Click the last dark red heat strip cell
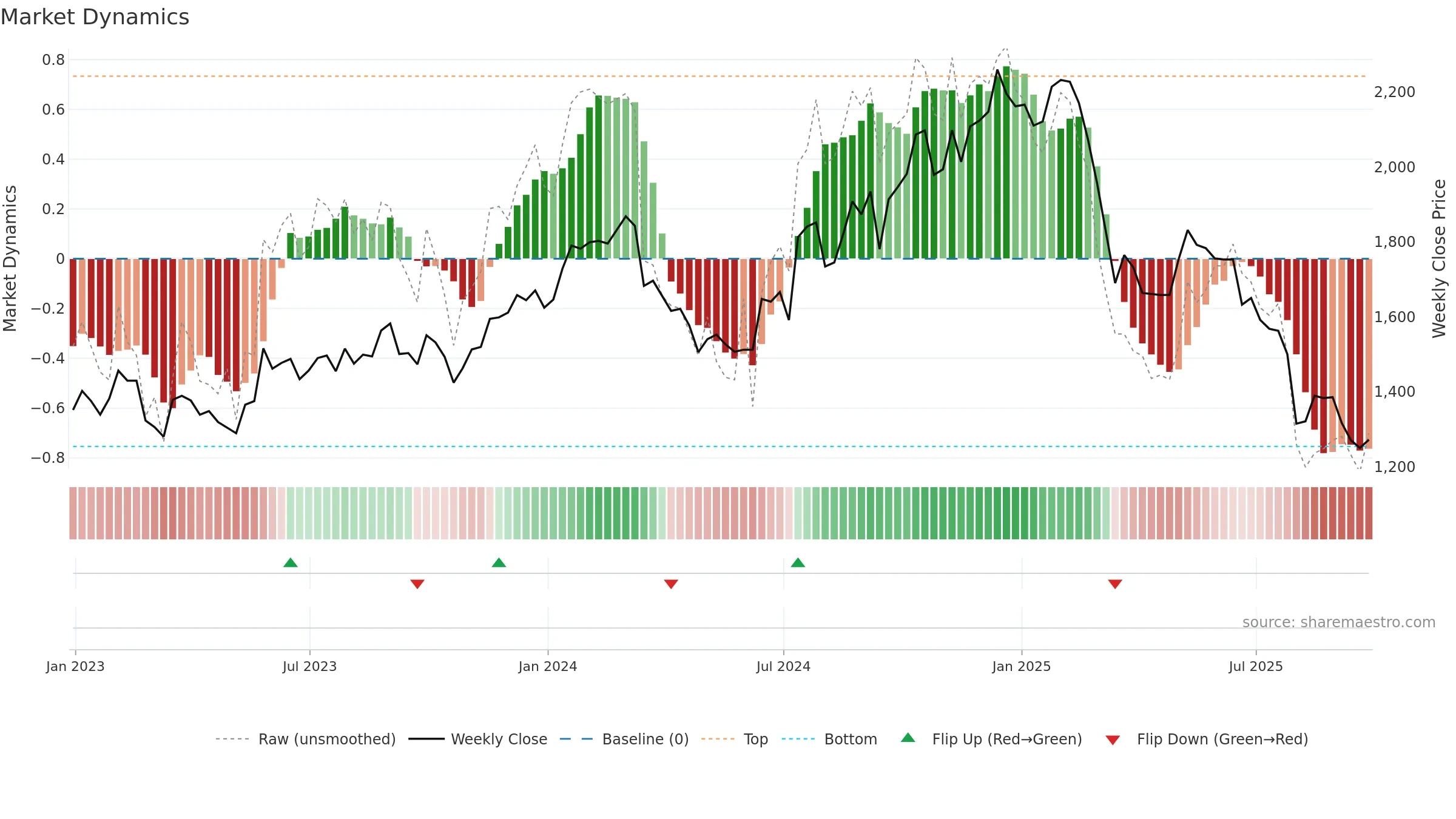The image size is (1456, 819). pos(1369,513)
